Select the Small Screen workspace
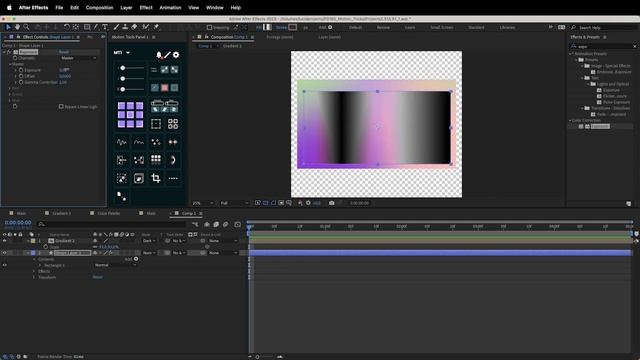 [442, 27]
